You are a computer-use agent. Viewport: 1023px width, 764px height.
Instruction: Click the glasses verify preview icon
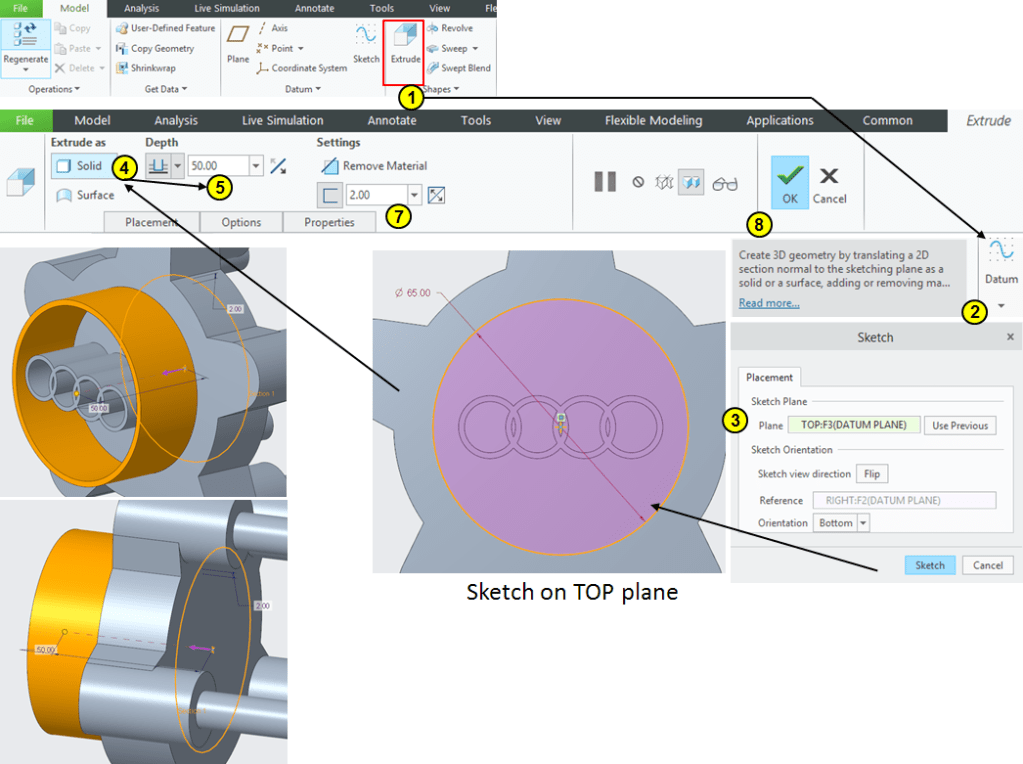point(725,183)
